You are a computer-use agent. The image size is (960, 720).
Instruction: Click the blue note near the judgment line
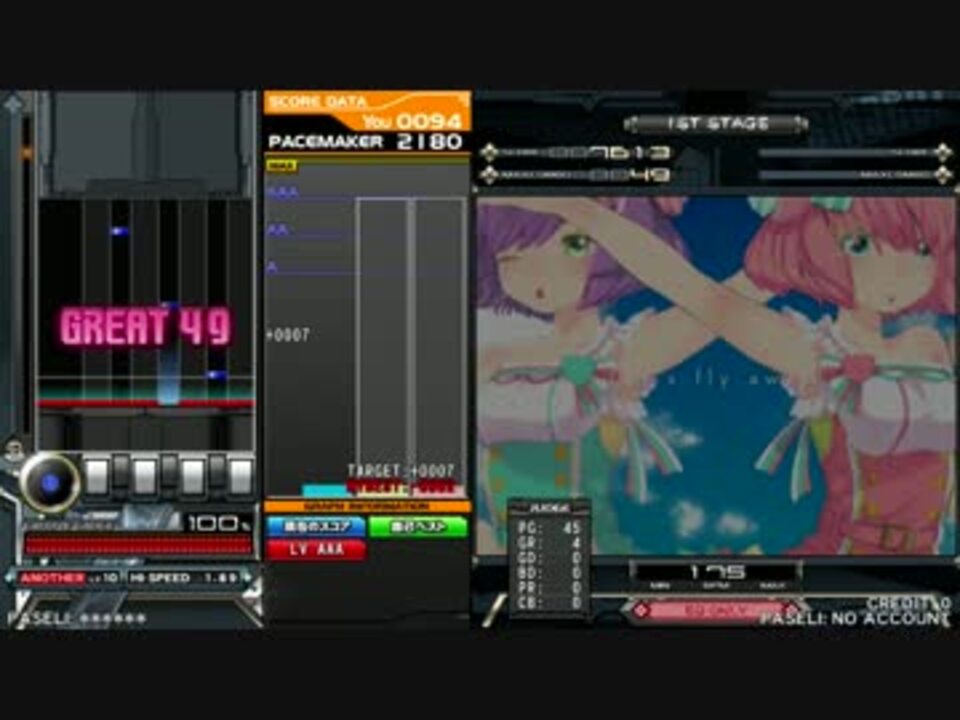point(216,375)
